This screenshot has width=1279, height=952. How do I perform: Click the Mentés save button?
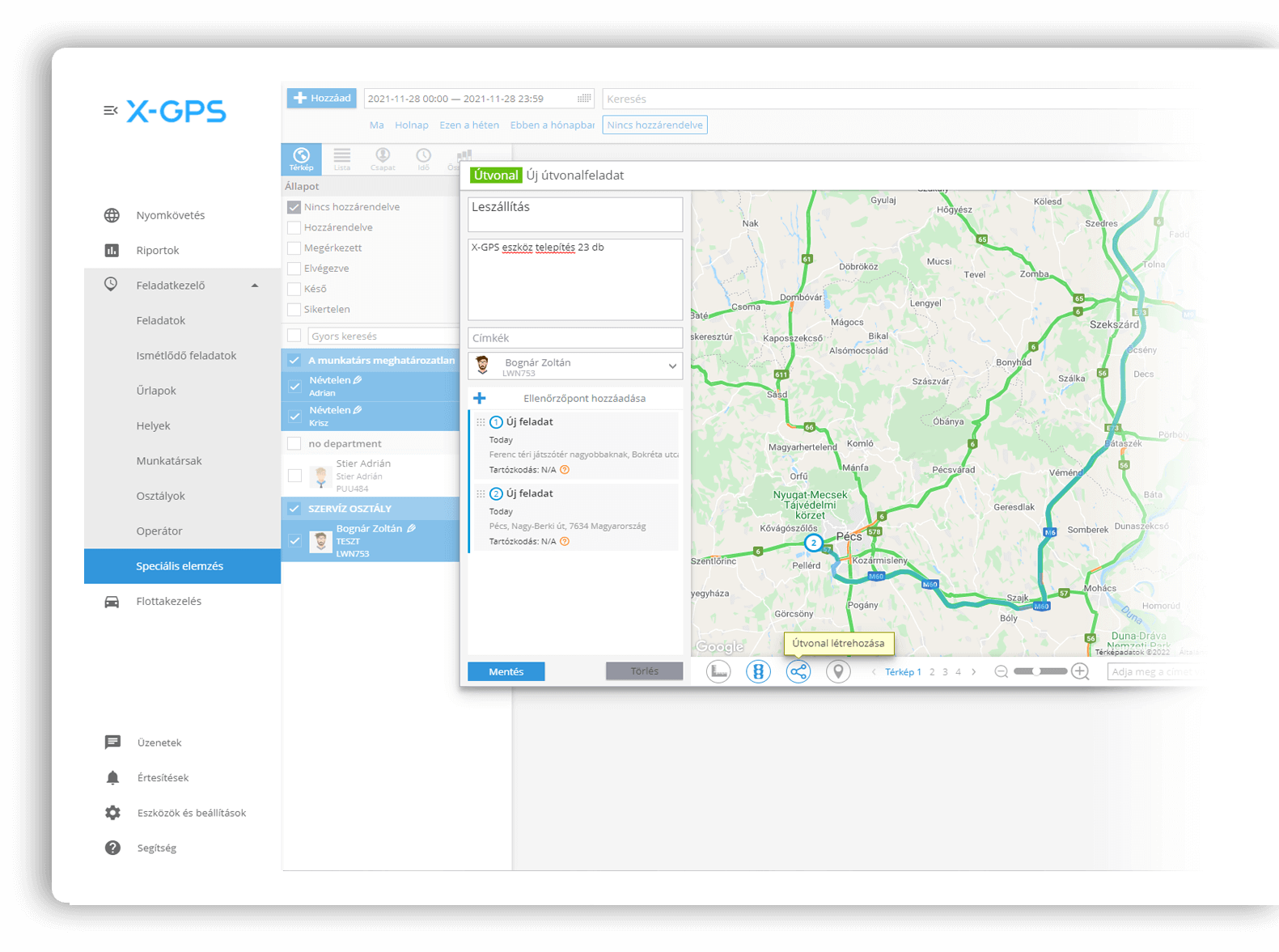click(506, 671)
